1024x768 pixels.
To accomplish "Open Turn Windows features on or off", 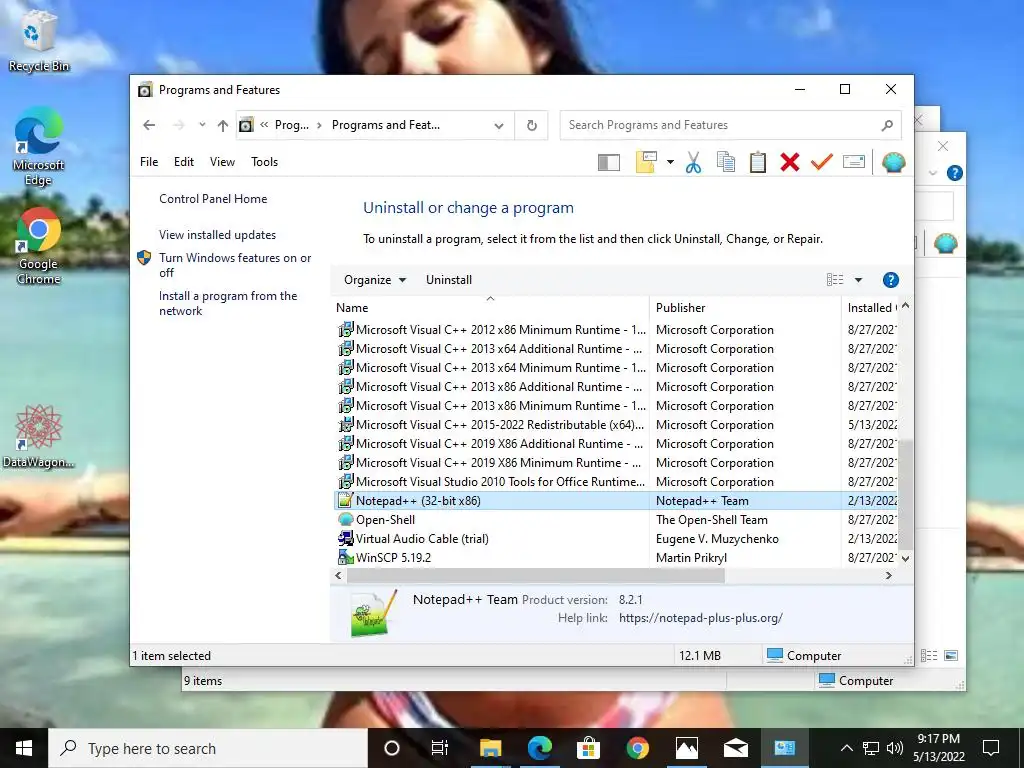I will pyautogui.click(x=235, y=265).
